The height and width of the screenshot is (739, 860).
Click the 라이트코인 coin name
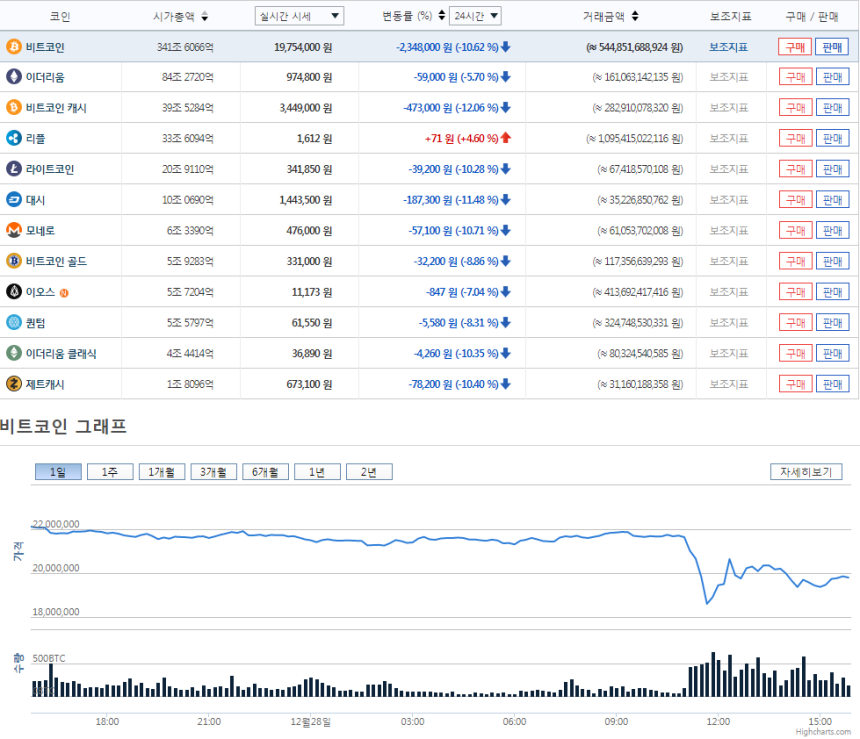click(x=50, y=169)
